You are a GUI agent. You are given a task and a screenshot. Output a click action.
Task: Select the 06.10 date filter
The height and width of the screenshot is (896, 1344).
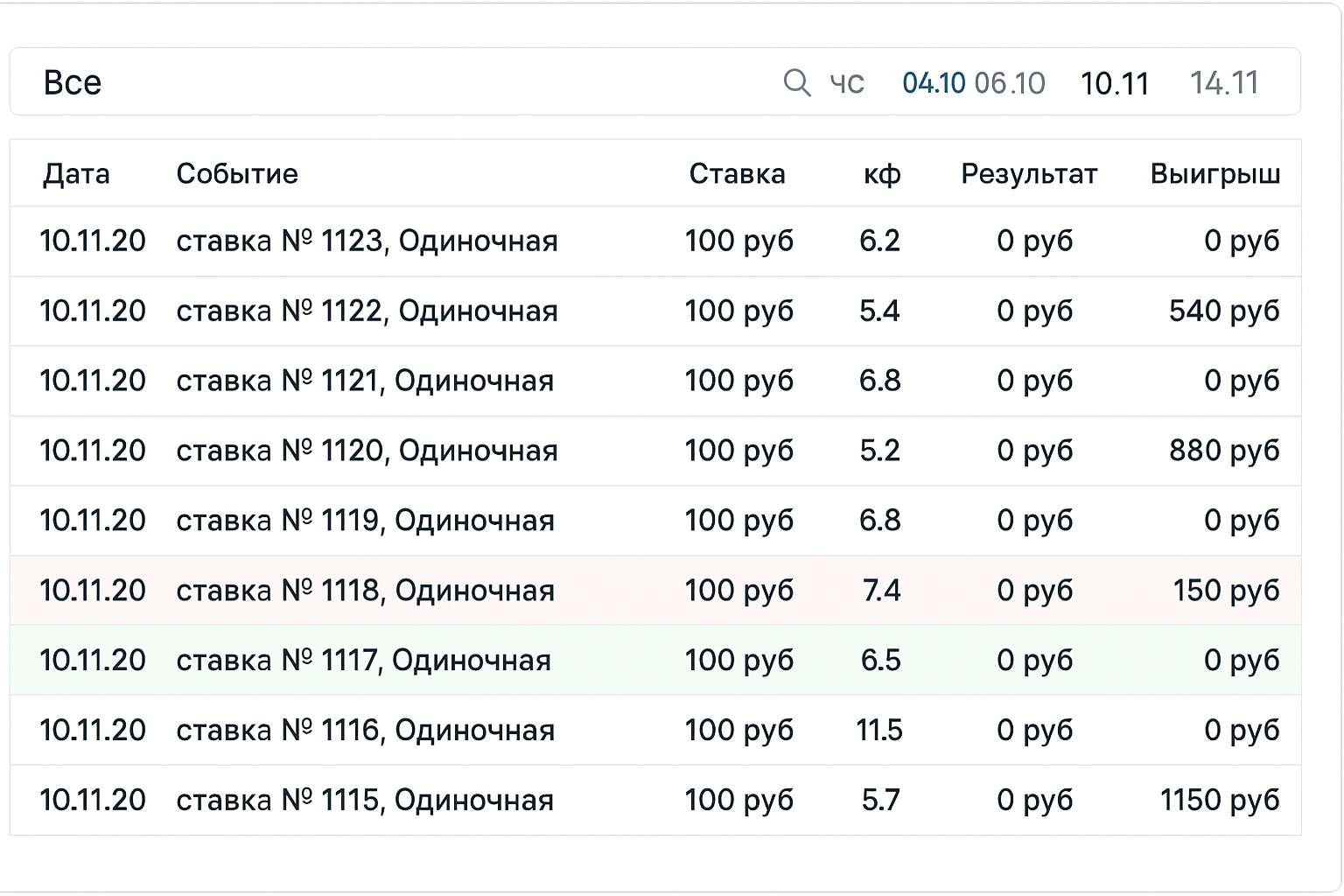1008,82
